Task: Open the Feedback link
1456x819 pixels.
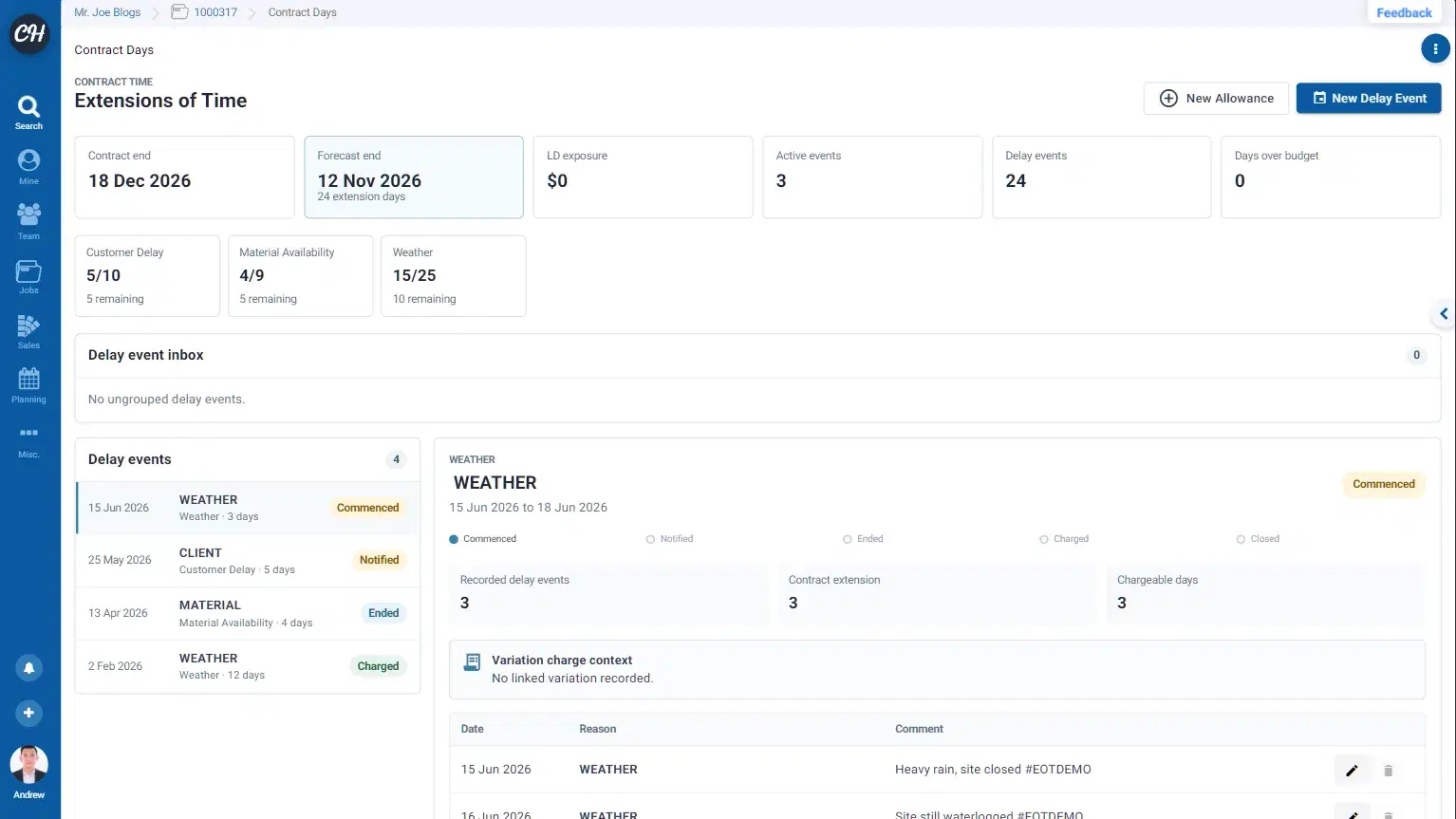Action: point(1404,12)
